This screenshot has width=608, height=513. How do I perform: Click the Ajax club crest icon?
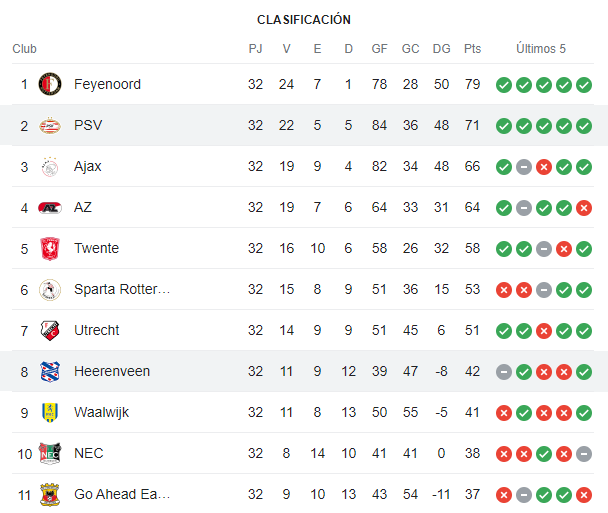coord(50,167)
